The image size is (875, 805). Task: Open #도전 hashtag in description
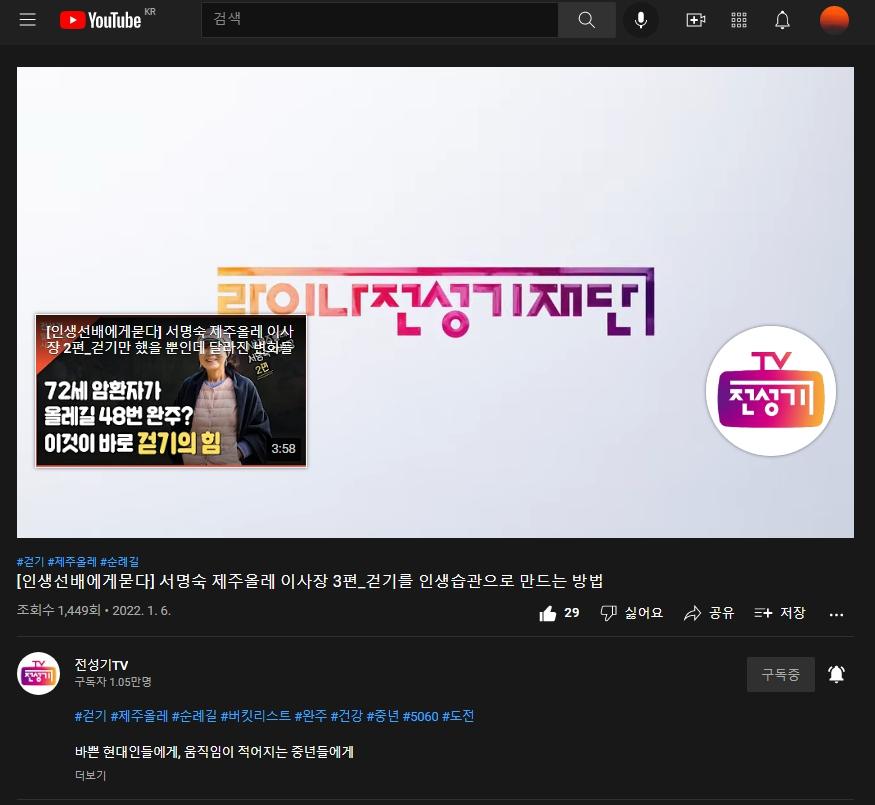pyautogui.click(x=458, y=716)
